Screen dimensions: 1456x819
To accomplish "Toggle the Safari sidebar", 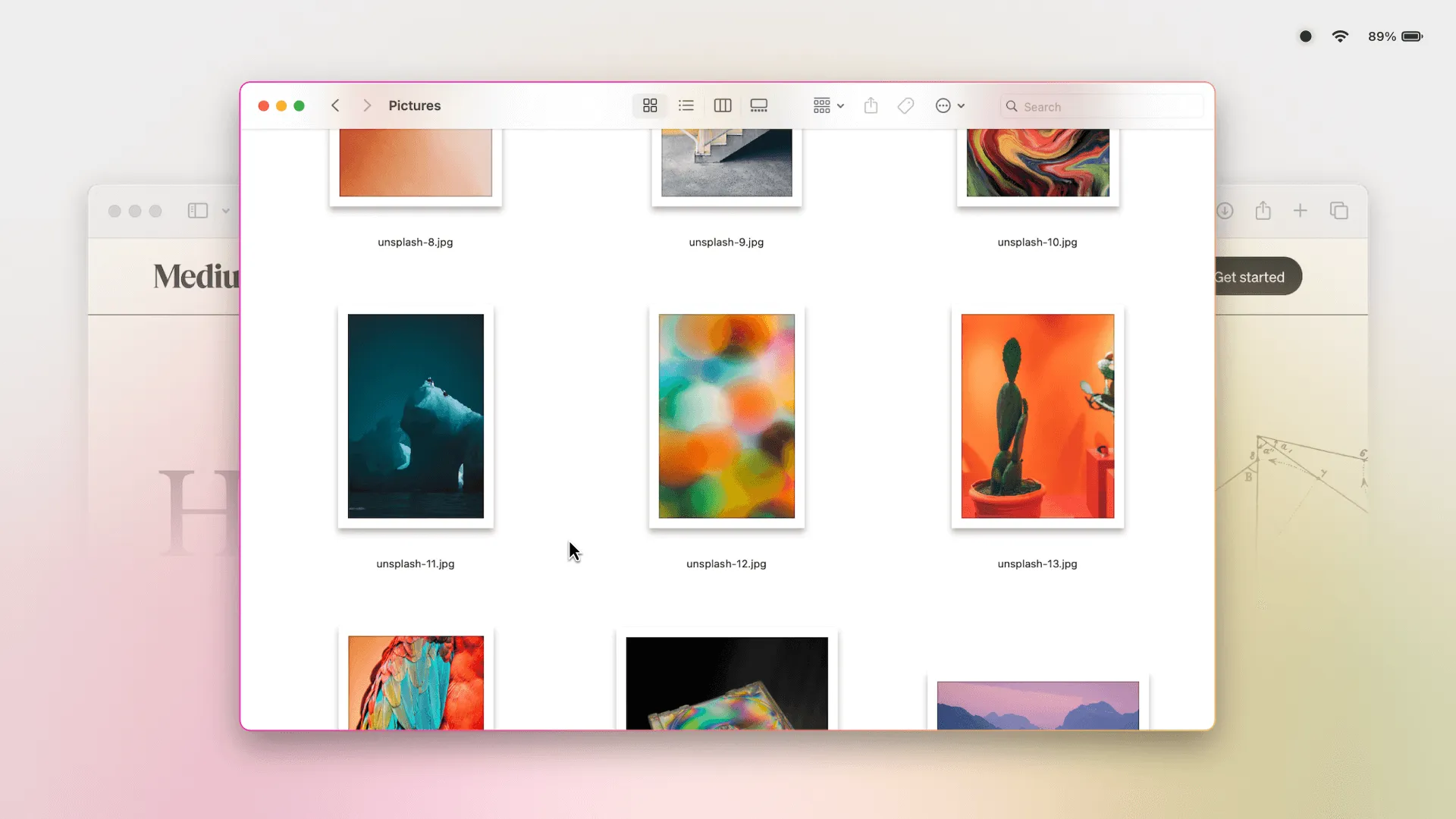I will 197,211.
